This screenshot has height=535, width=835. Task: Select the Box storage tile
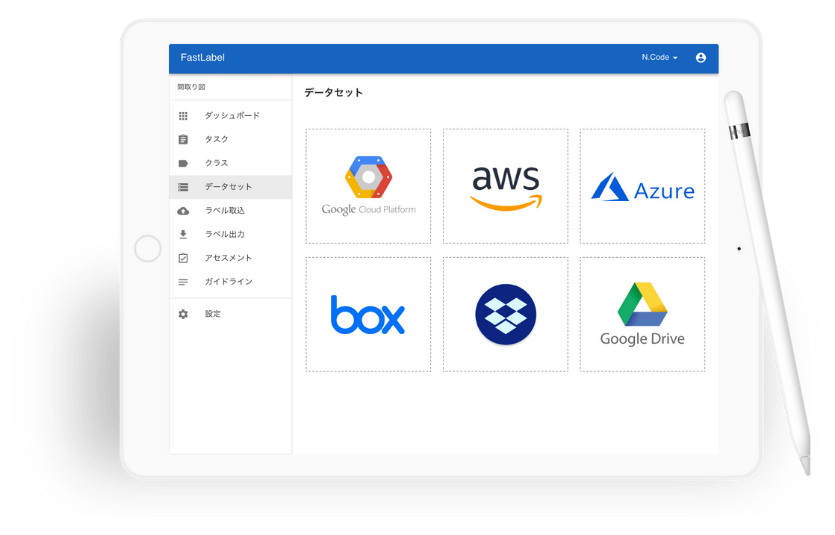[368, 314]
